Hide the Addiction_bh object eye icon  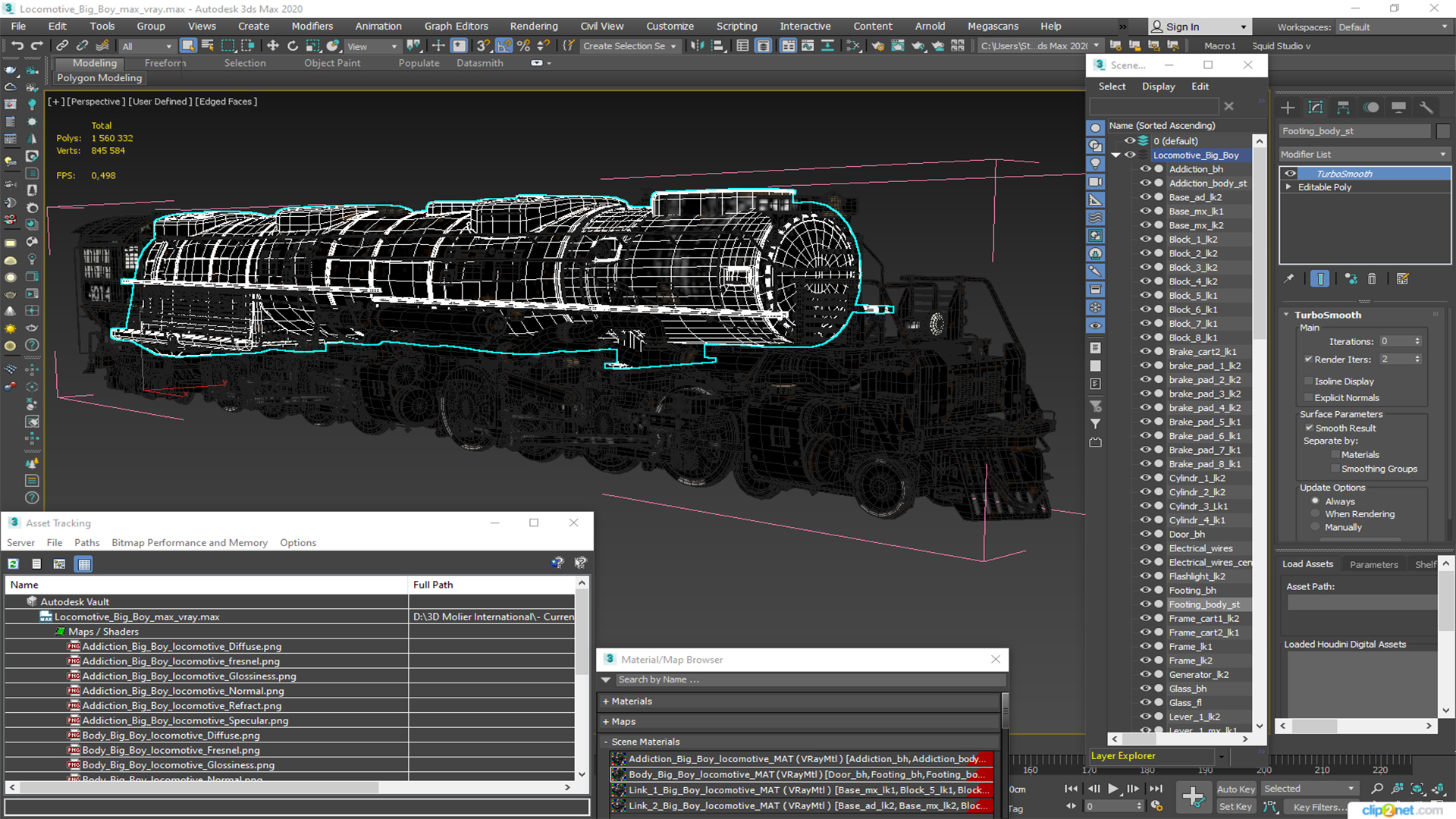tap(1145, 169)
